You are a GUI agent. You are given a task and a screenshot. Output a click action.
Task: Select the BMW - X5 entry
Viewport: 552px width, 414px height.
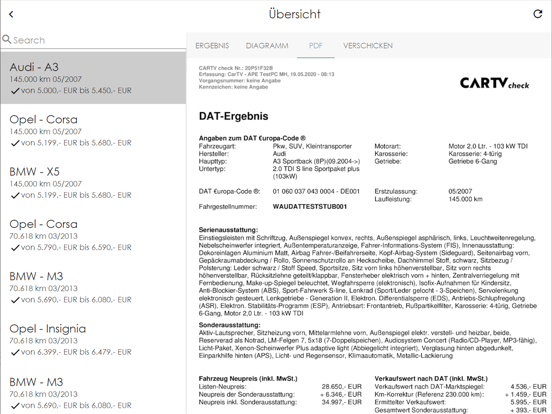click(x=93, y=183)
